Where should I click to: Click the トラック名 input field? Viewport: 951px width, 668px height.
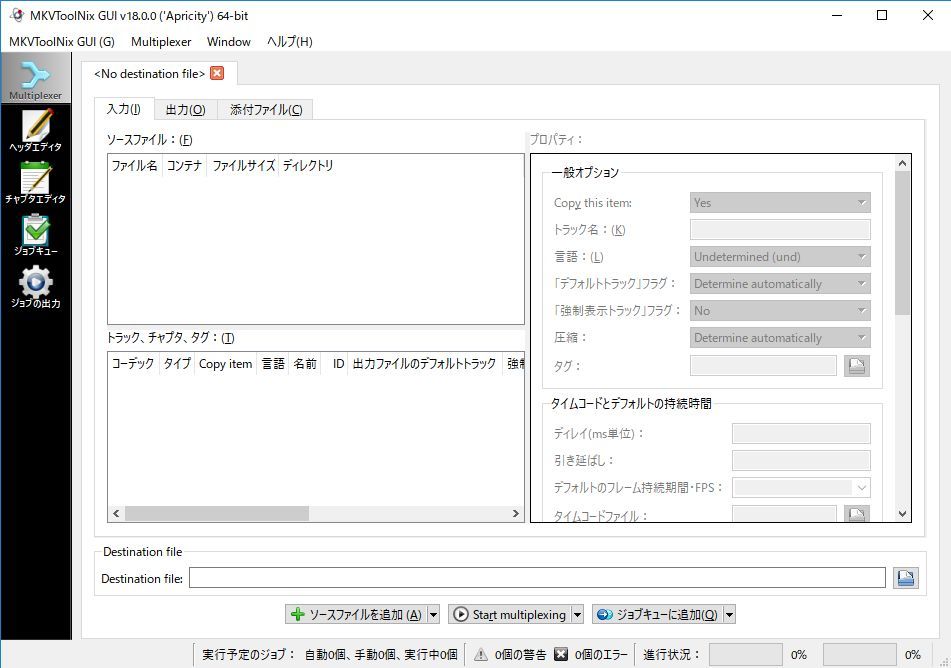(780, 229)
